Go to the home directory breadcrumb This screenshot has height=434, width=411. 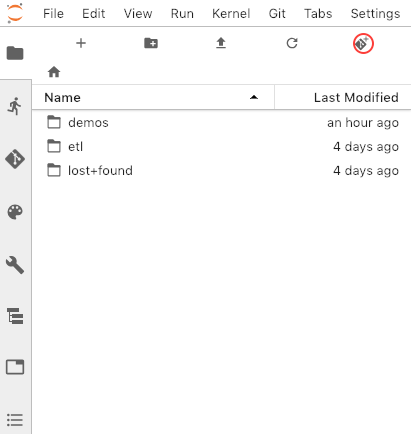tap(54, 72)
